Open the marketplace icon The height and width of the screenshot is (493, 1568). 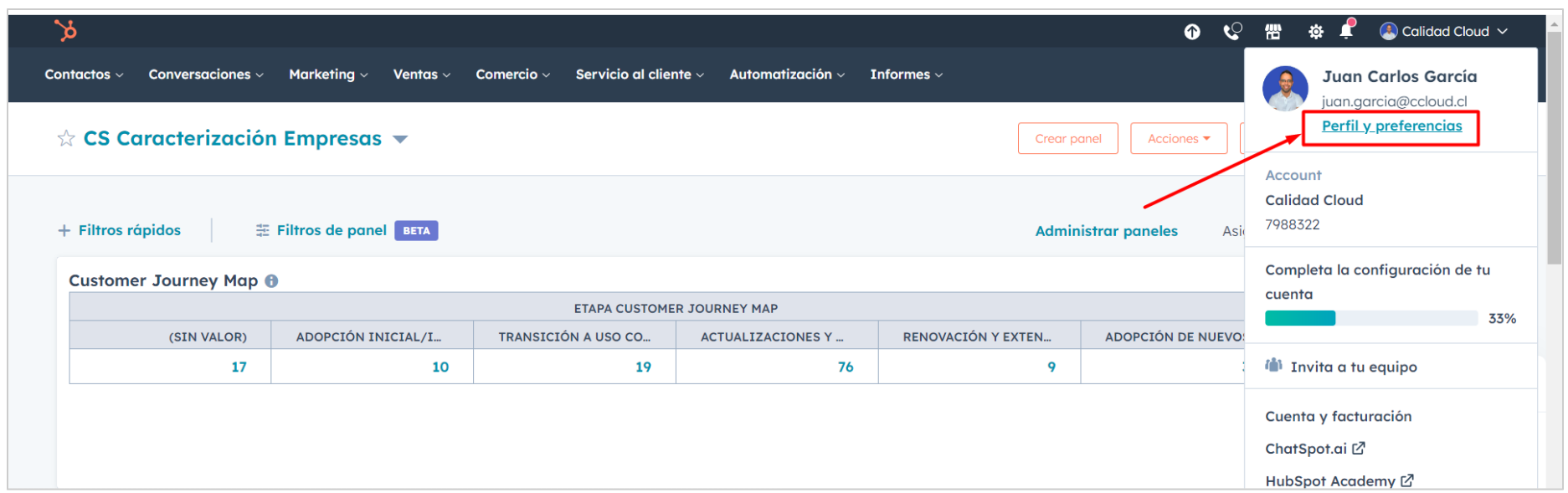1273,32
